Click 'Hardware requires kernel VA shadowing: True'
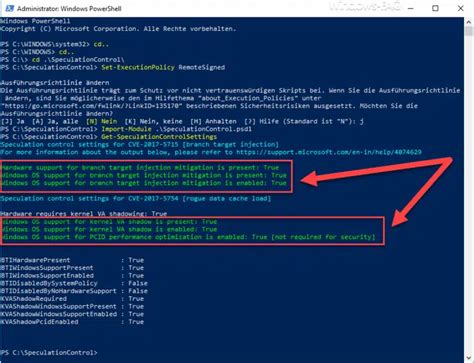Screen dimensions: 474x363 [84, 214]
